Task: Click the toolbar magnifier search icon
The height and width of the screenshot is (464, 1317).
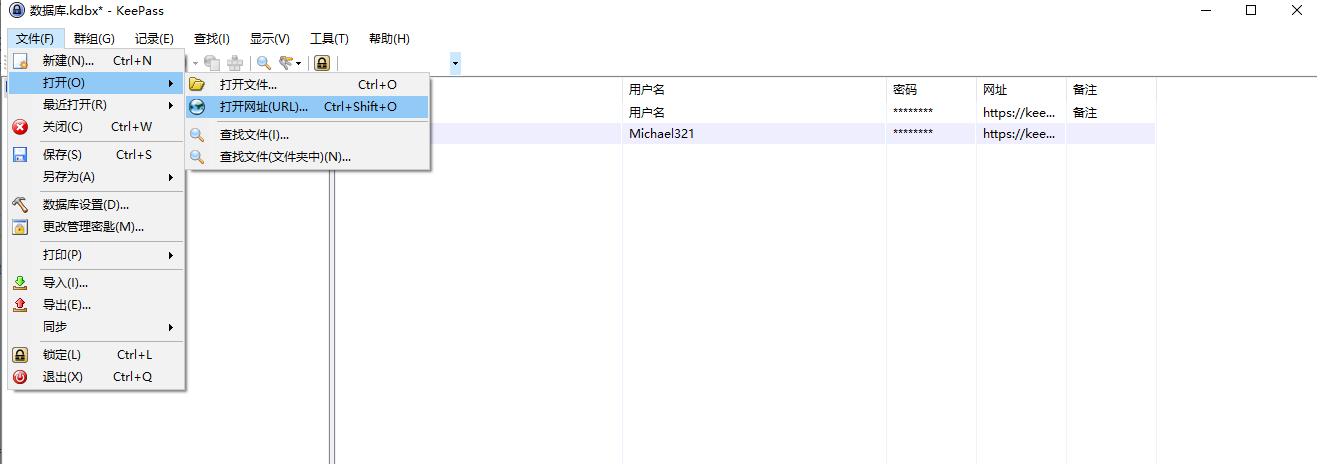Action: (x=264, y=63)
